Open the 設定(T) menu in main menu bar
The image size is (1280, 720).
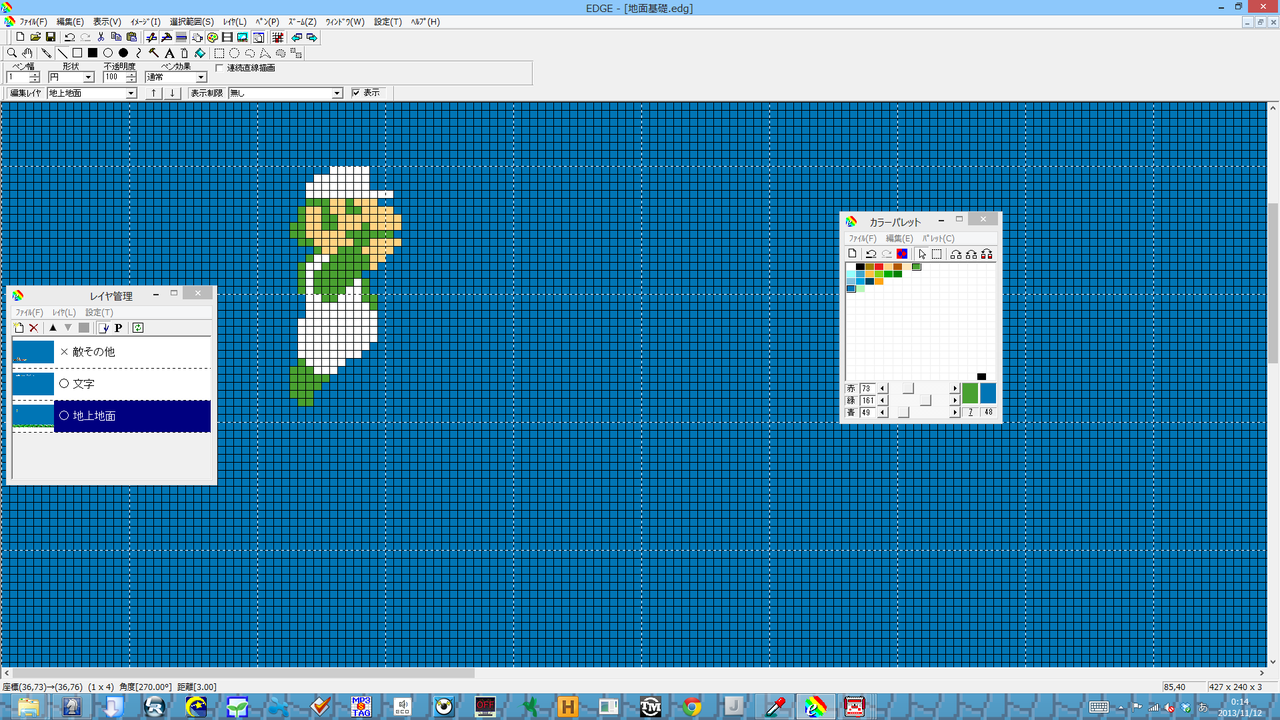(x=388, y=22)
